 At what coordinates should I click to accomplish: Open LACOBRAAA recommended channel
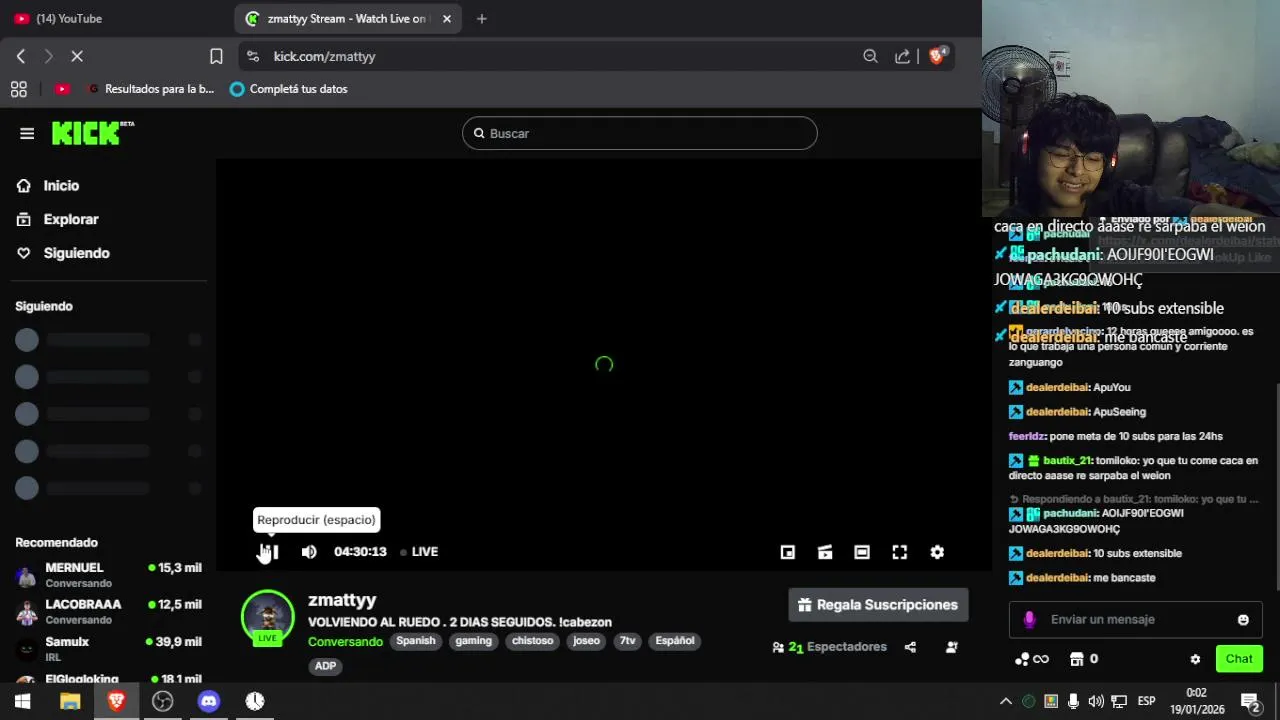(108, 612)
